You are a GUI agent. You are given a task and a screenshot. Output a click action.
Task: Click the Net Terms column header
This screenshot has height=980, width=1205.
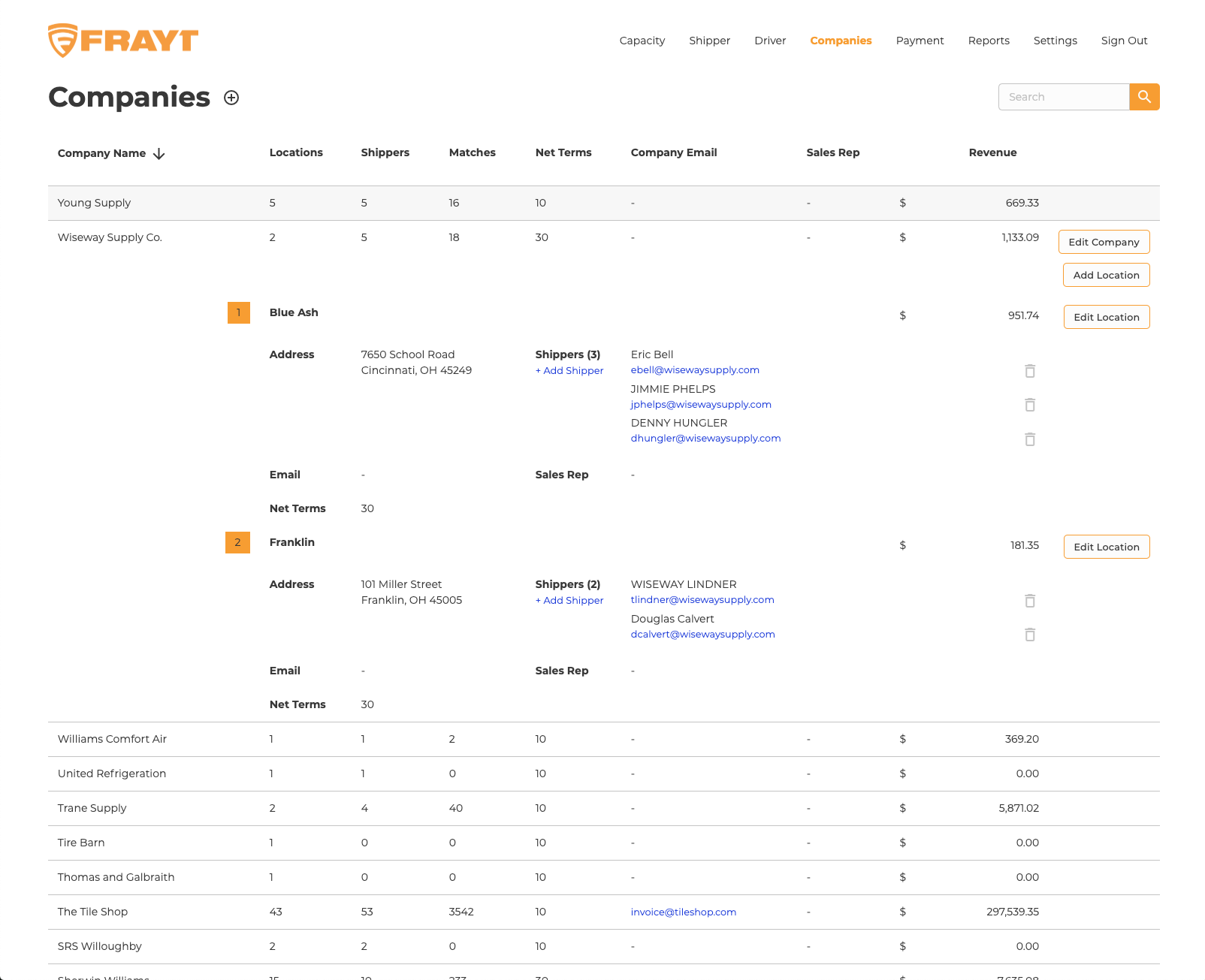563,152
